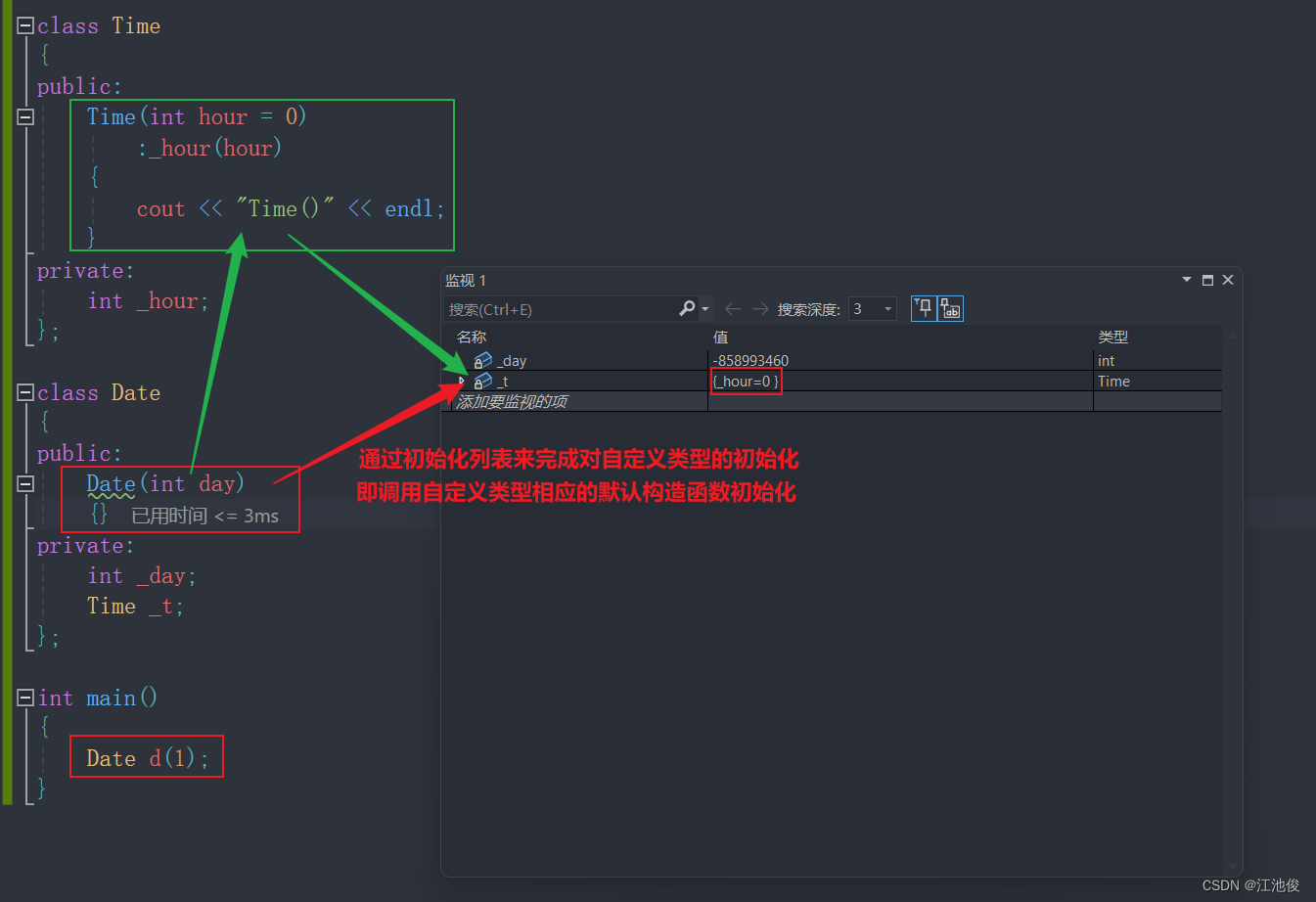The width and height of the screenshot is (1316, 902).
Task: Close the Watch 1 panel
Action: [1228, 280]
